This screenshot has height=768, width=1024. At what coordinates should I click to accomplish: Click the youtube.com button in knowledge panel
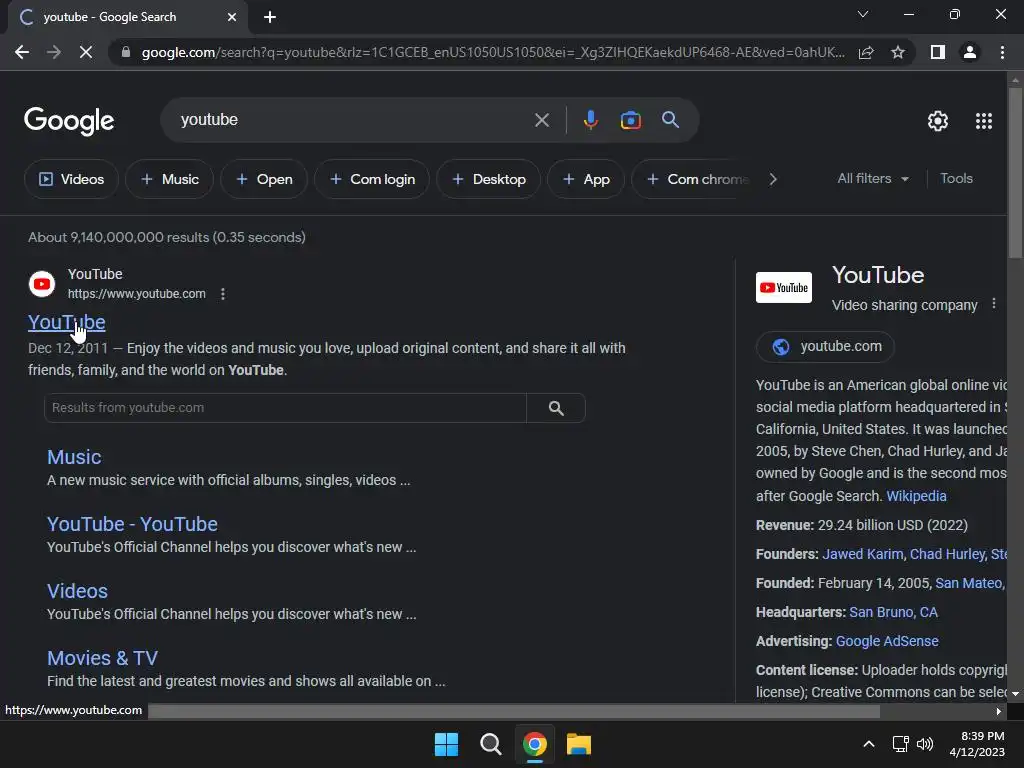(x=825, y=347)
